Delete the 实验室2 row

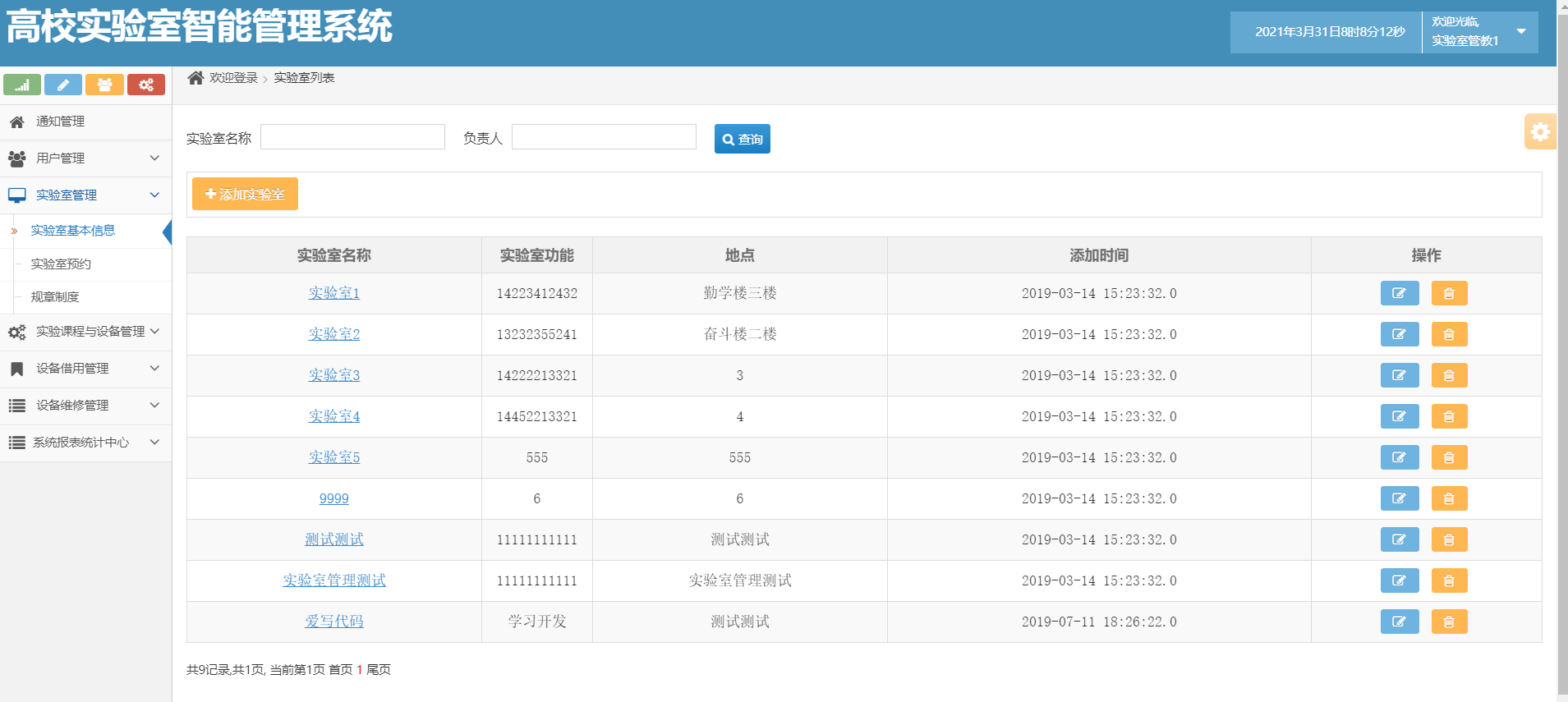click(1449, 334)
